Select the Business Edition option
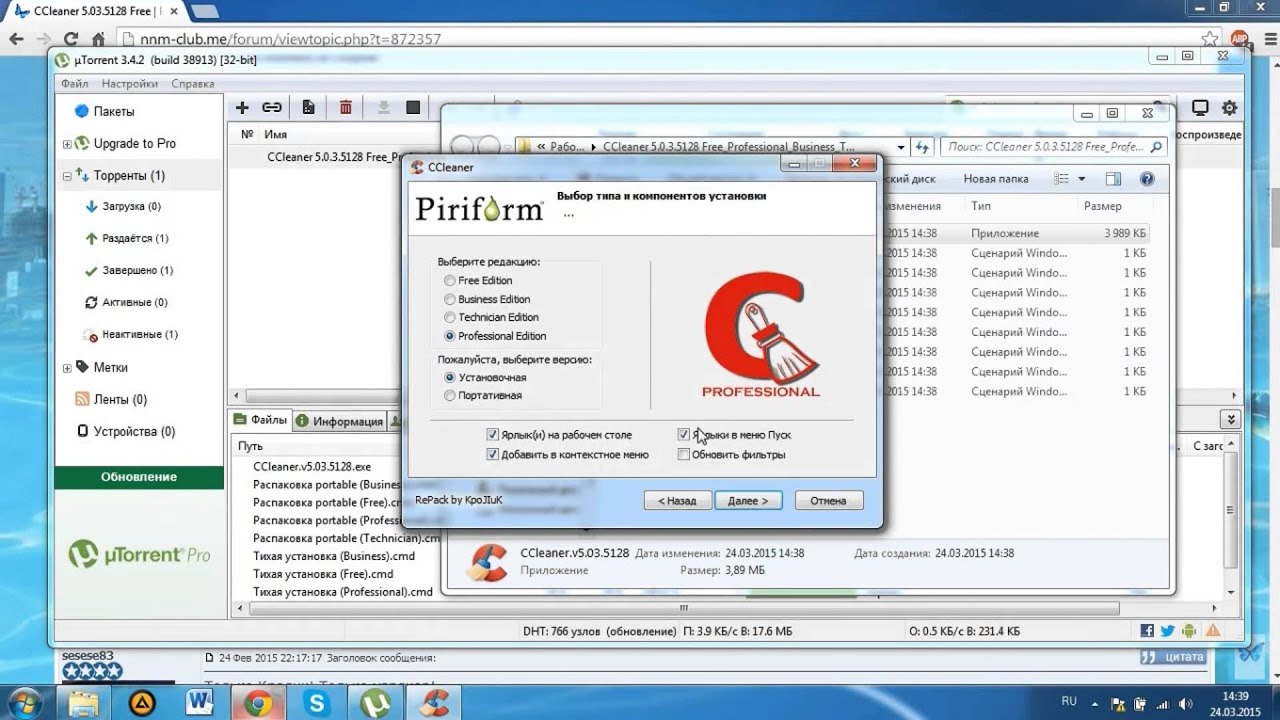Viewport: 1280px width, 720px height. coord(450,299)
